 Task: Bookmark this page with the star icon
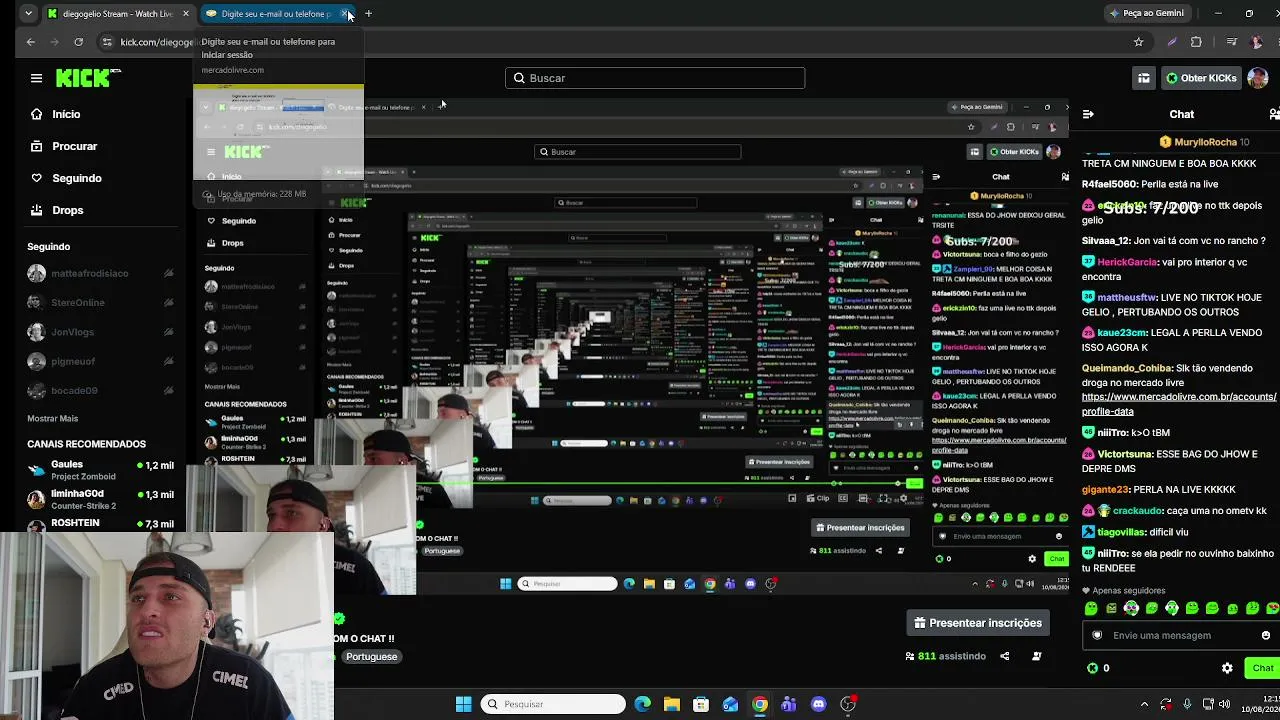coord(1138,42)
